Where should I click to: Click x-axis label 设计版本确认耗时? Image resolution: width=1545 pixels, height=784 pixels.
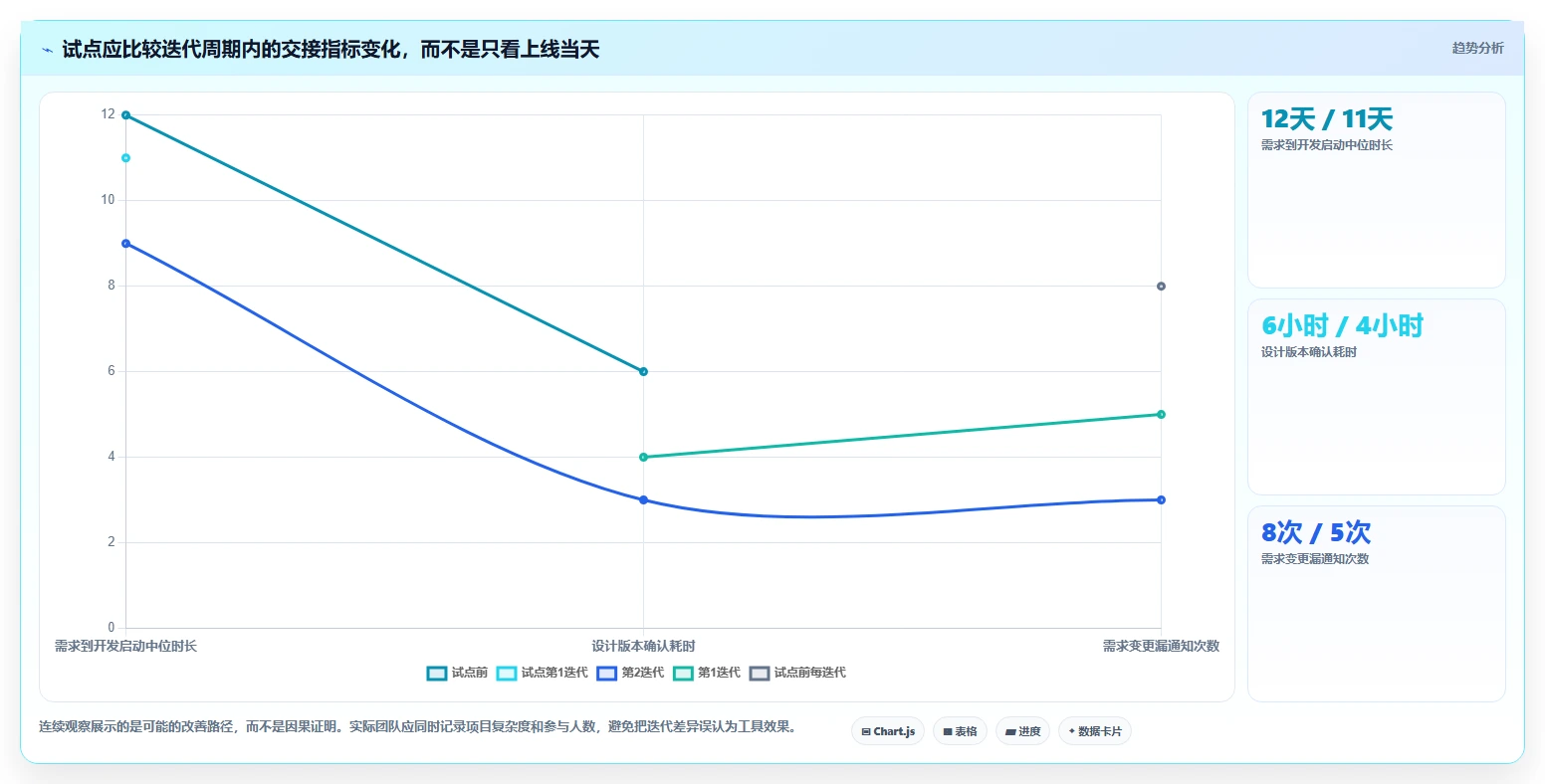pyautogui.click(x=643, y=647)
